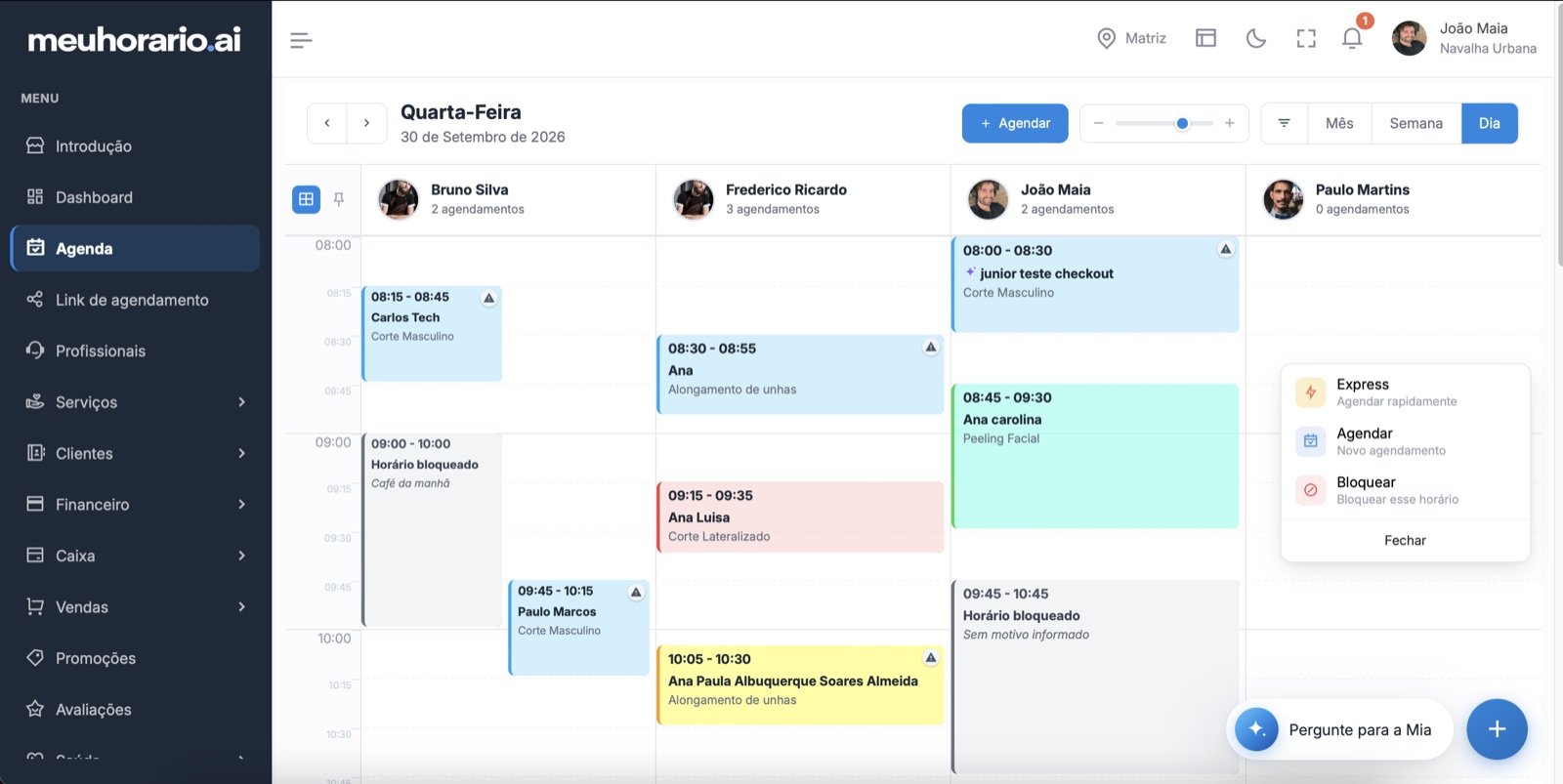Switch to Semana view
Screen dimensions: 1563x784
(x=1416, y=123)
